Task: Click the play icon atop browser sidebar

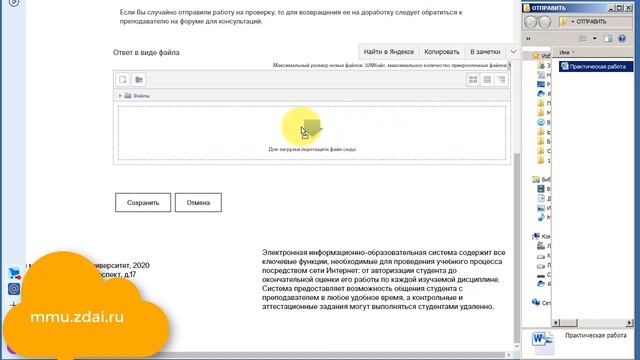Action: (x=14, y=3)
